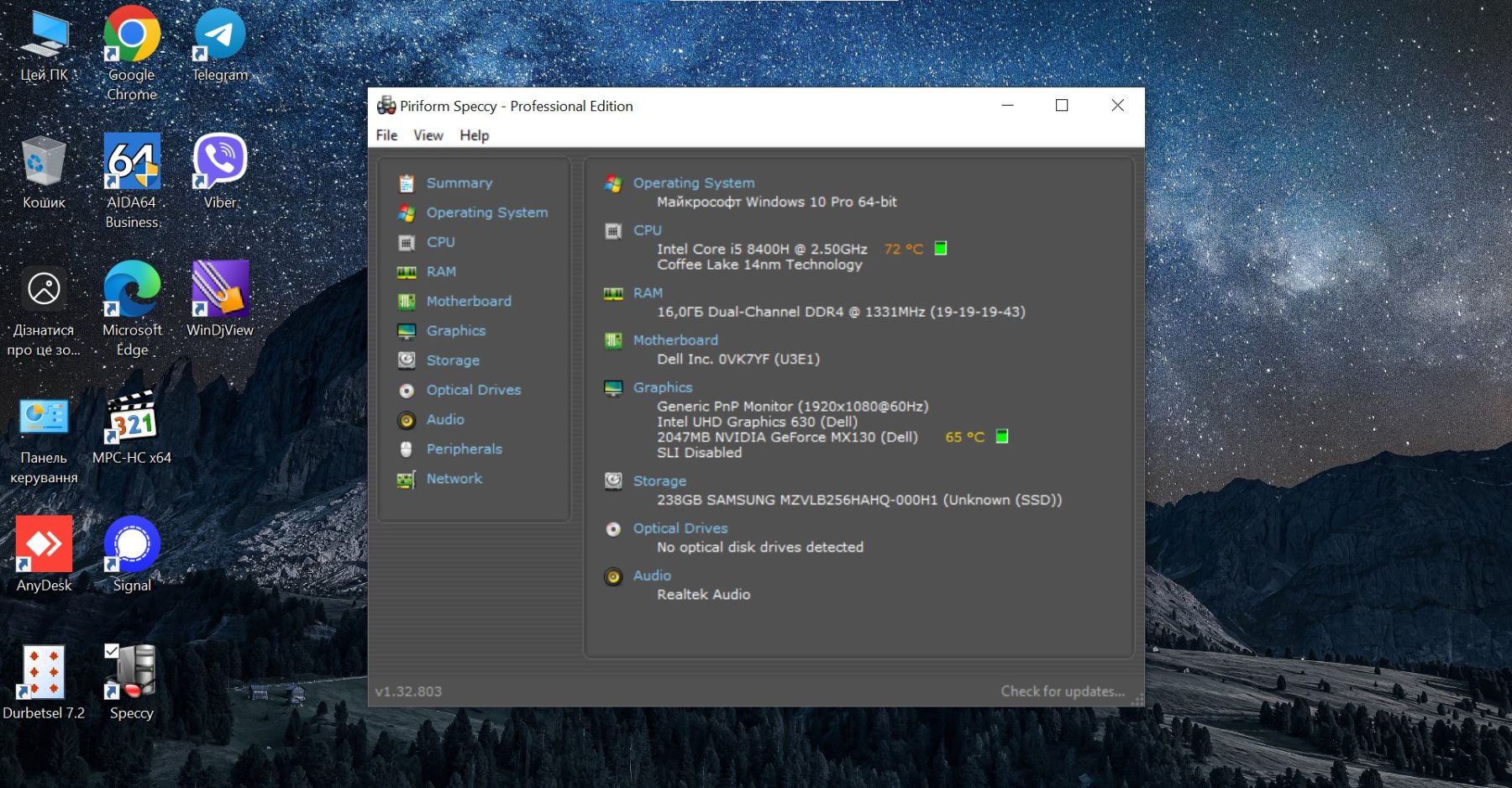The width and height of the screenshot is (1512, 788).
Task: Click the green GPU temperature indicator square
Action: (1002, 436)
